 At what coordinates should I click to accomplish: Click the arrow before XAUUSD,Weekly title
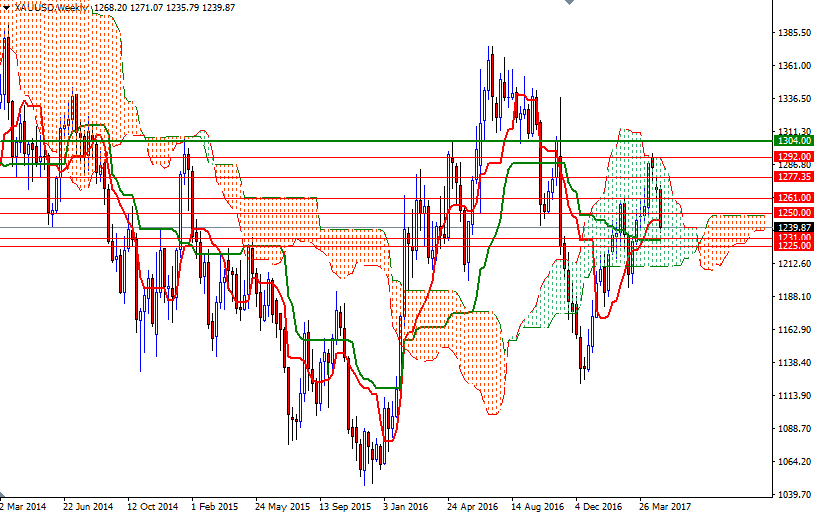coord(5,7)
